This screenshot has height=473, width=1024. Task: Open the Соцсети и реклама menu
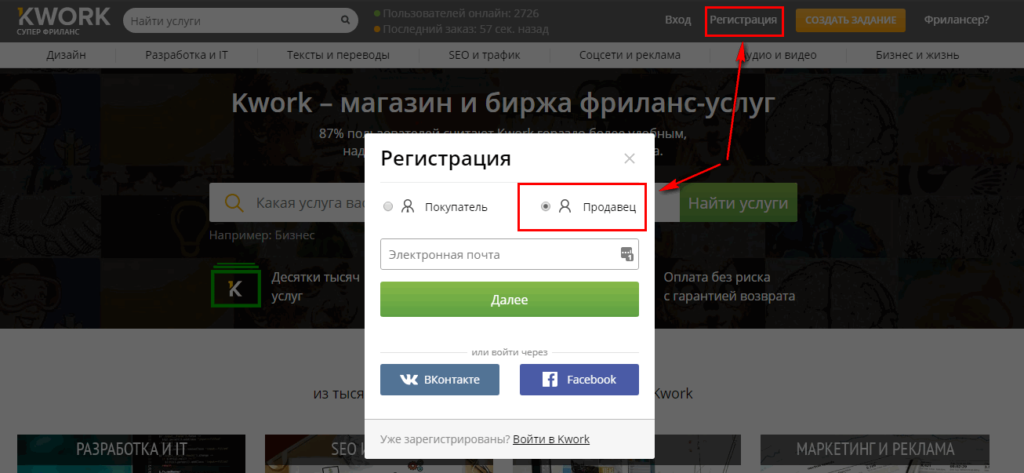630,56
